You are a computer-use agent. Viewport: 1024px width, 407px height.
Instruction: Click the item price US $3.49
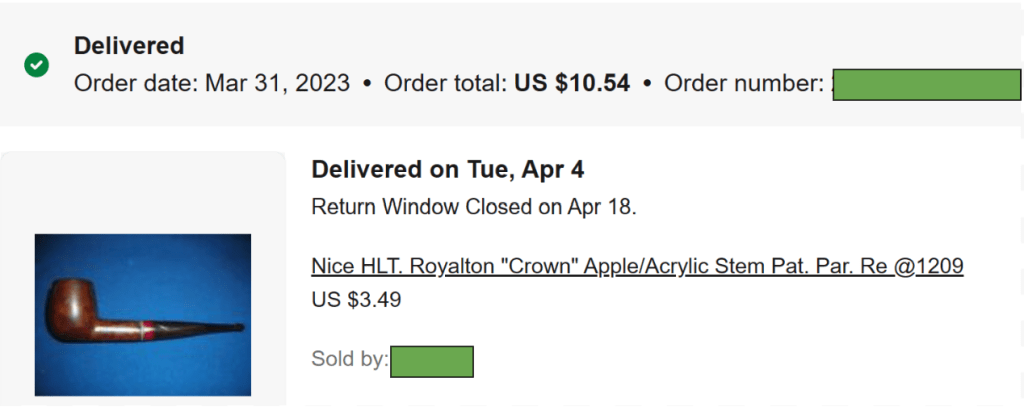tap(356, 299)
